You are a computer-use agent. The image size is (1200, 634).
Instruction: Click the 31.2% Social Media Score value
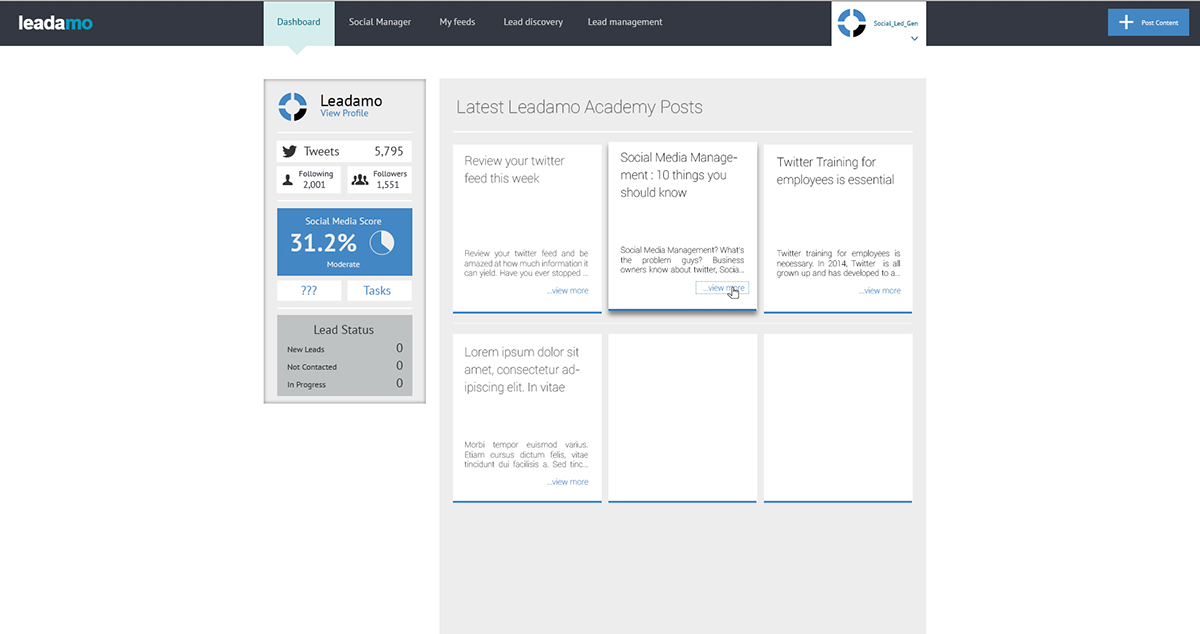[x=323, y=243]
